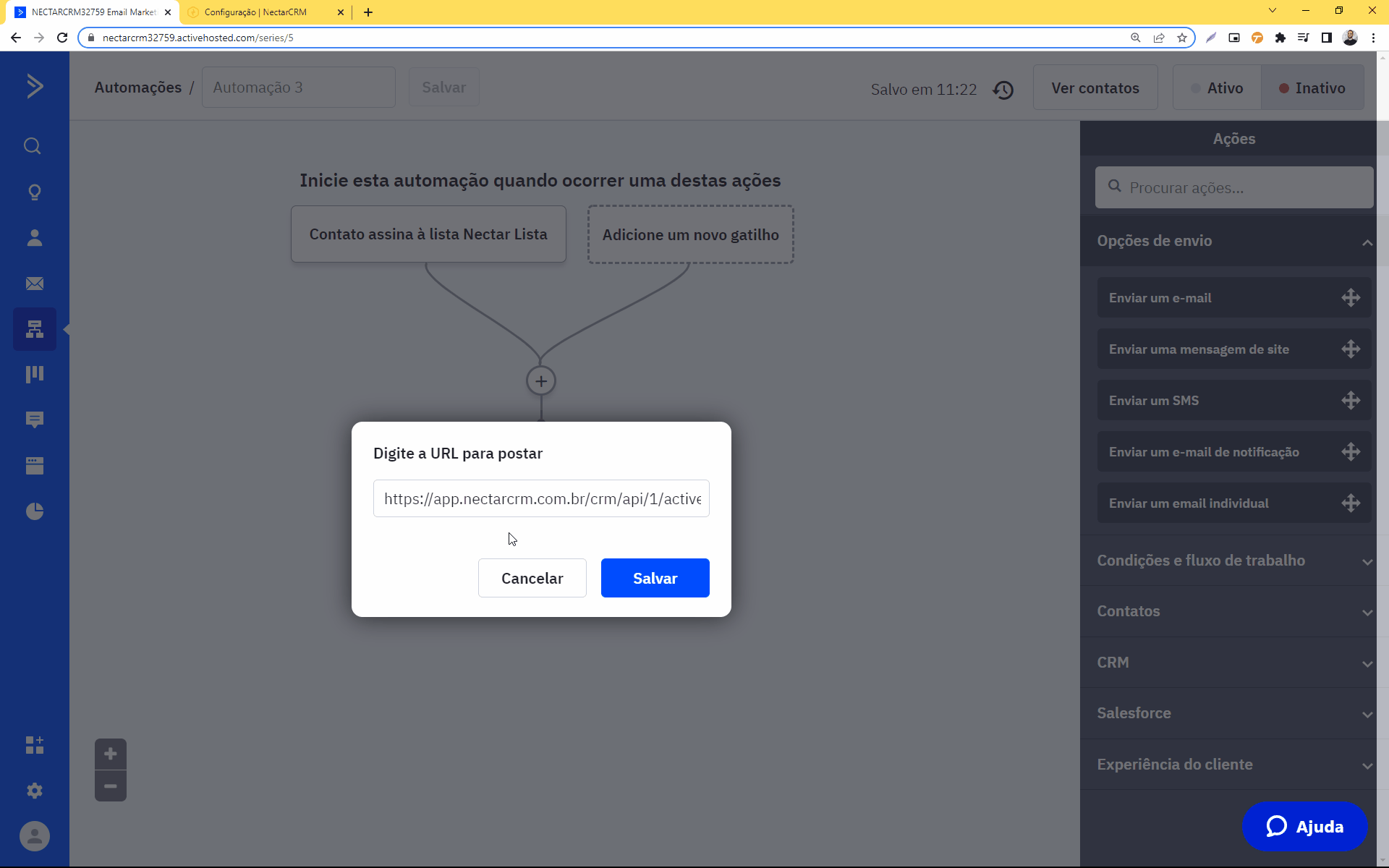Open trigger Contato assina à lista Nectar Lista
Screen dimensions: 1389x868
click(428, 234)
